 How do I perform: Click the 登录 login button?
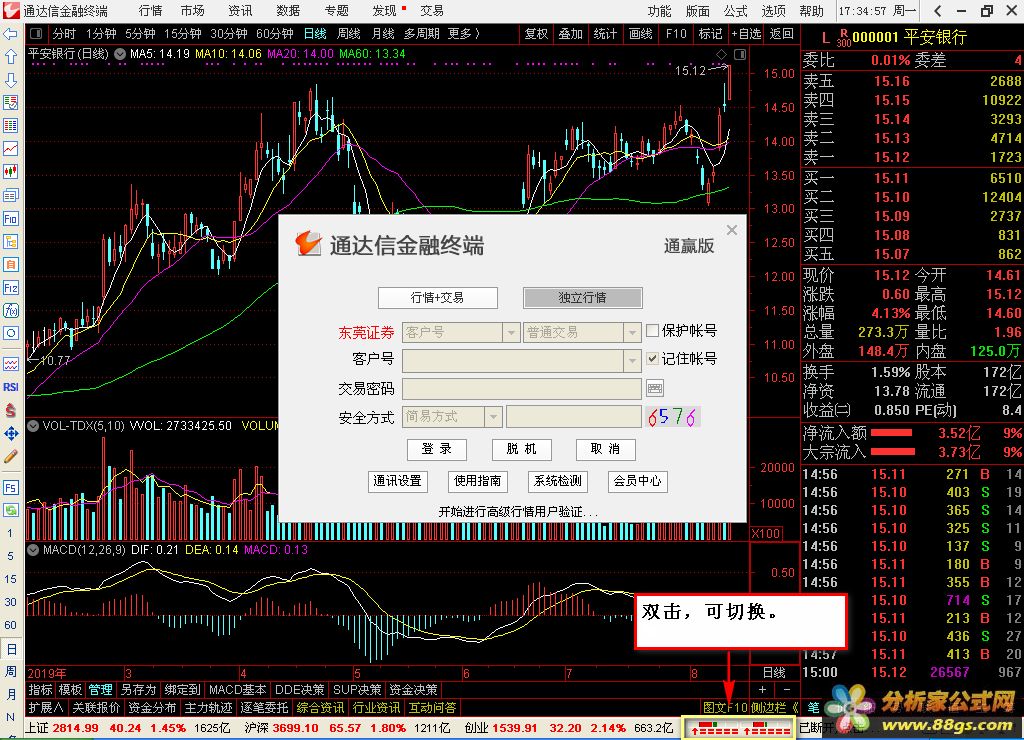[x=437, y=449]
